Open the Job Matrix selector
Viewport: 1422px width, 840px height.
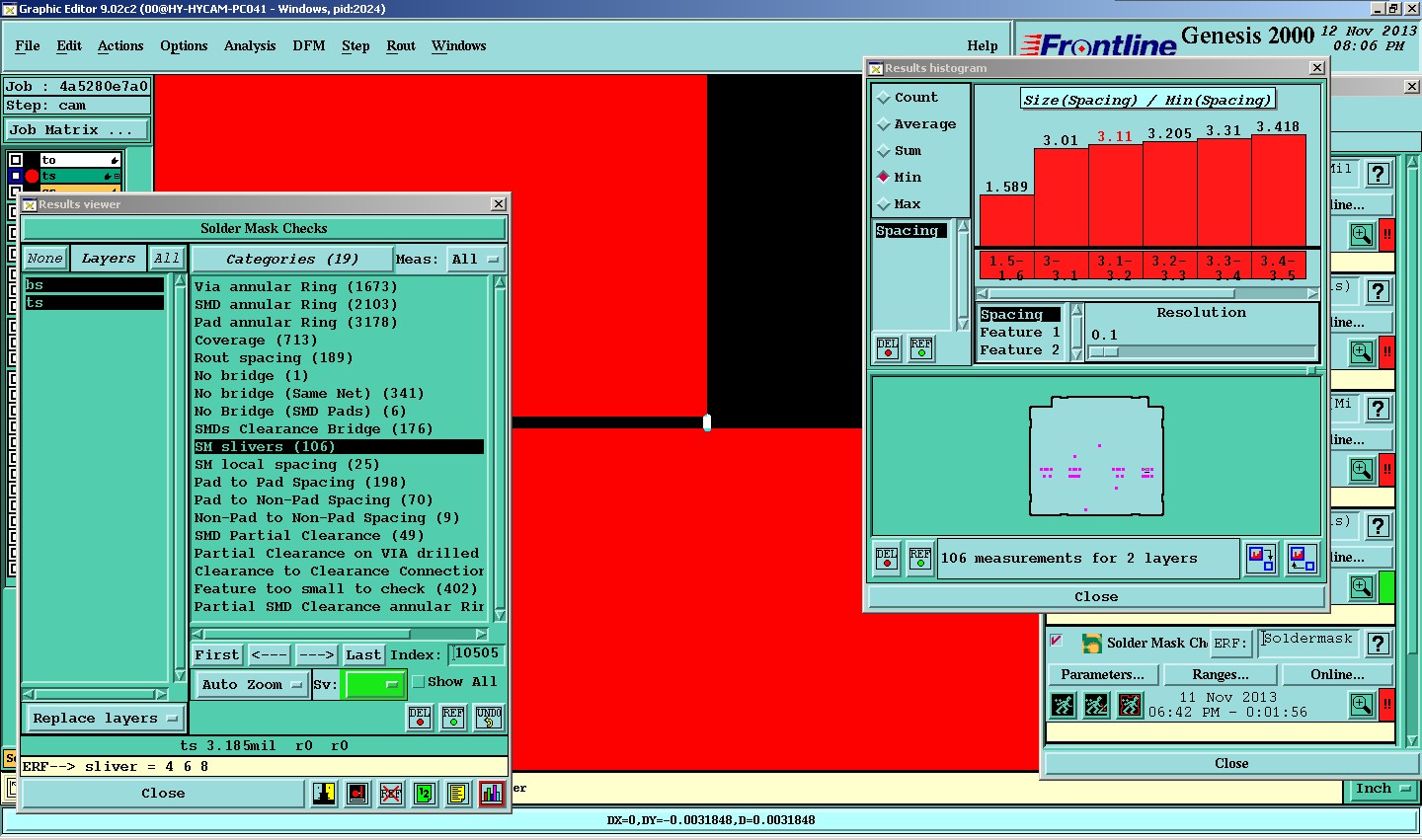pos(77,130)
